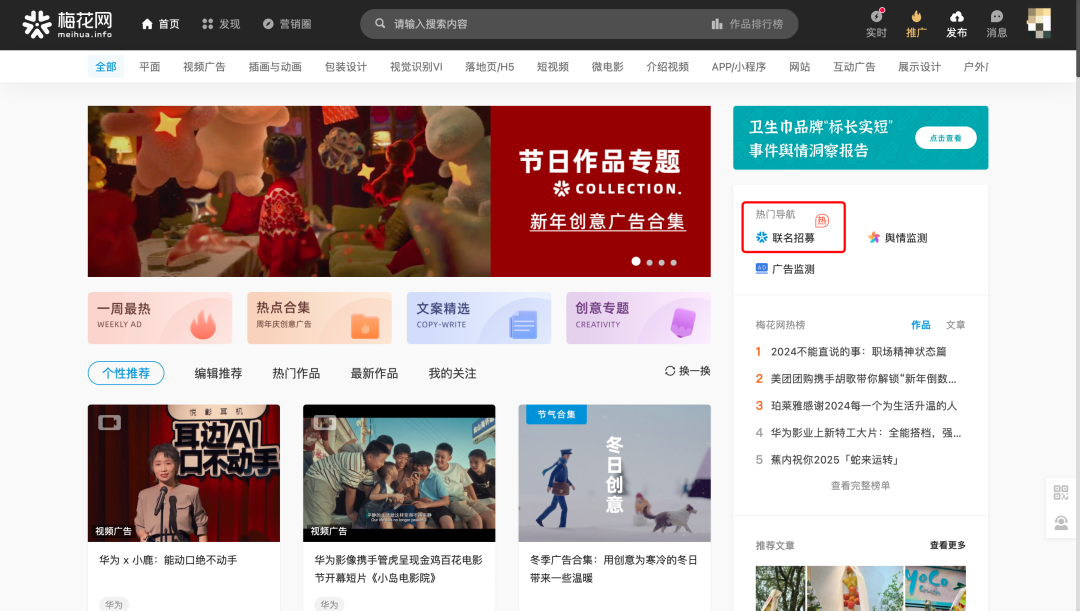Click the 发布 cloud upload icon
Image resolution: width=1080 pixels, height=611 pixels.
click(x=956, y=17)
